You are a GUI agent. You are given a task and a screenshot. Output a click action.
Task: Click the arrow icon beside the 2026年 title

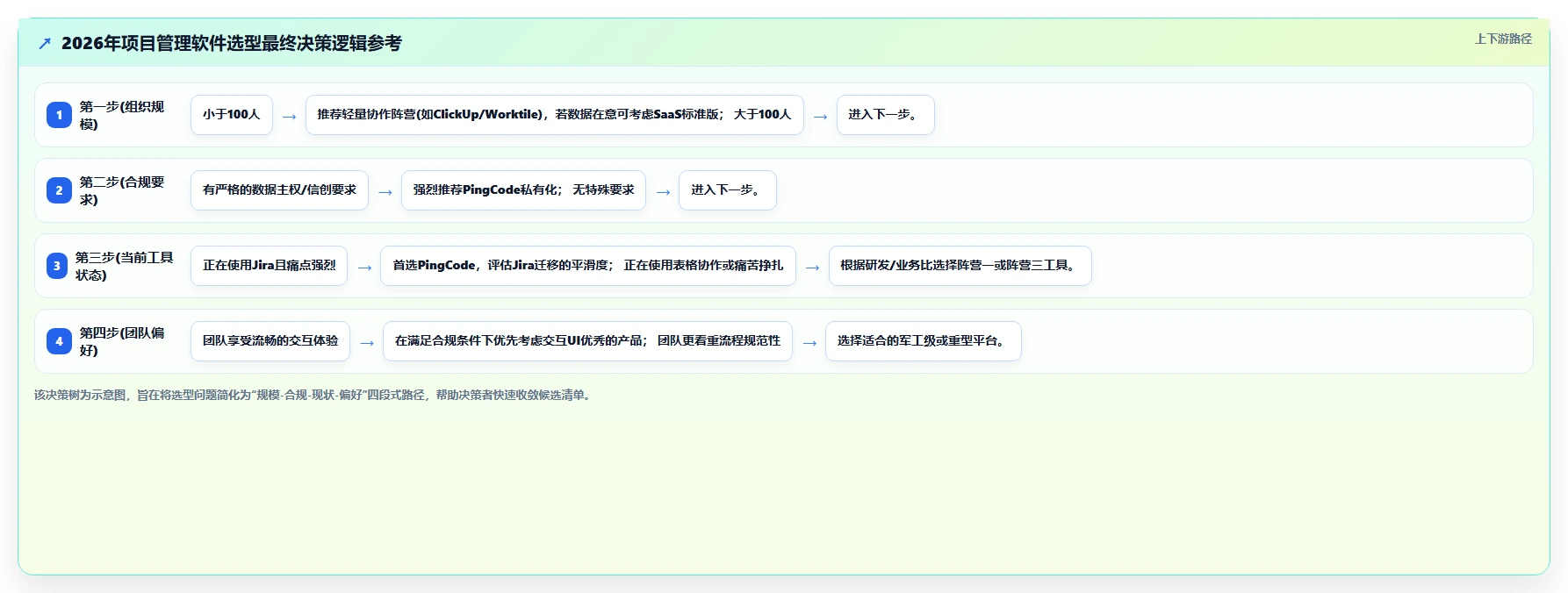tap(45, 44)
